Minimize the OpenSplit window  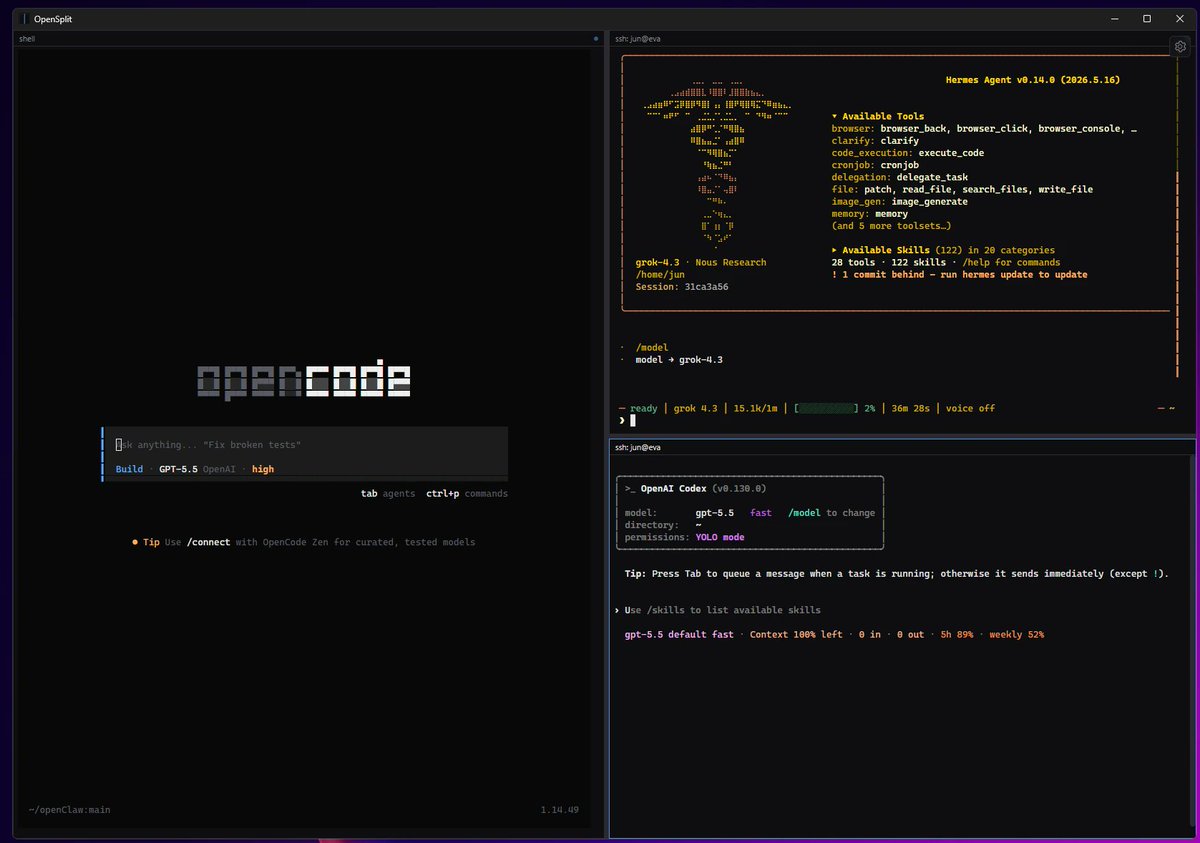click(x=1115, y=19)
